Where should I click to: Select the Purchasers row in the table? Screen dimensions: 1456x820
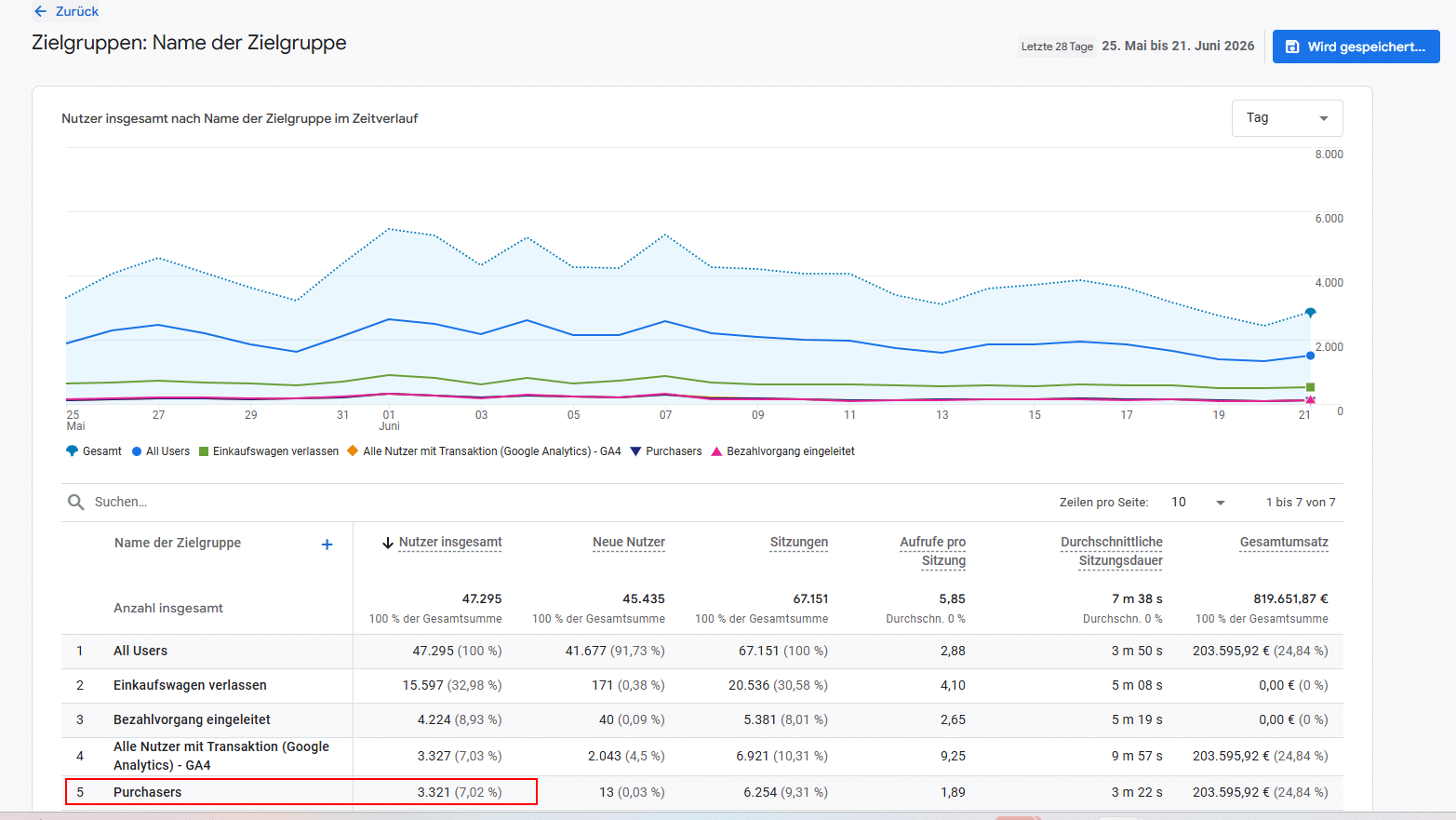click(x=702, y=792)
